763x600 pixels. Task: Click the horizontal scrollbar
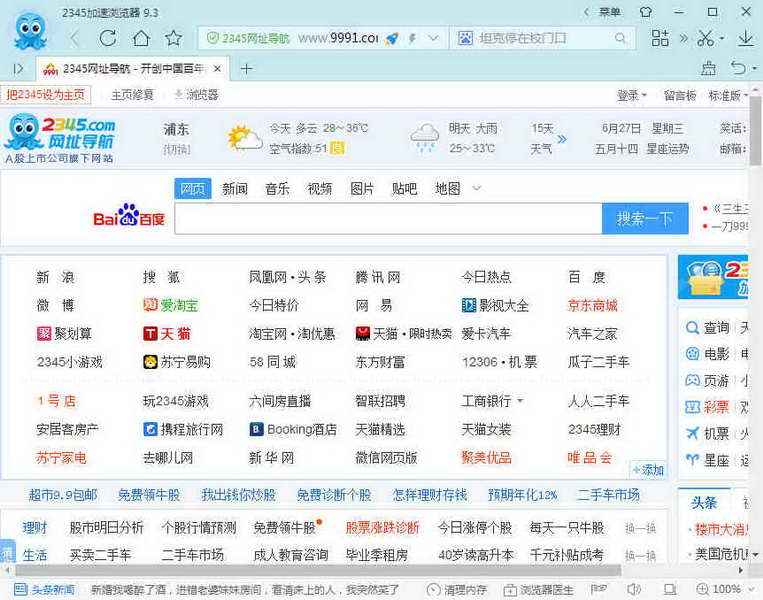(x=319, y=570)
